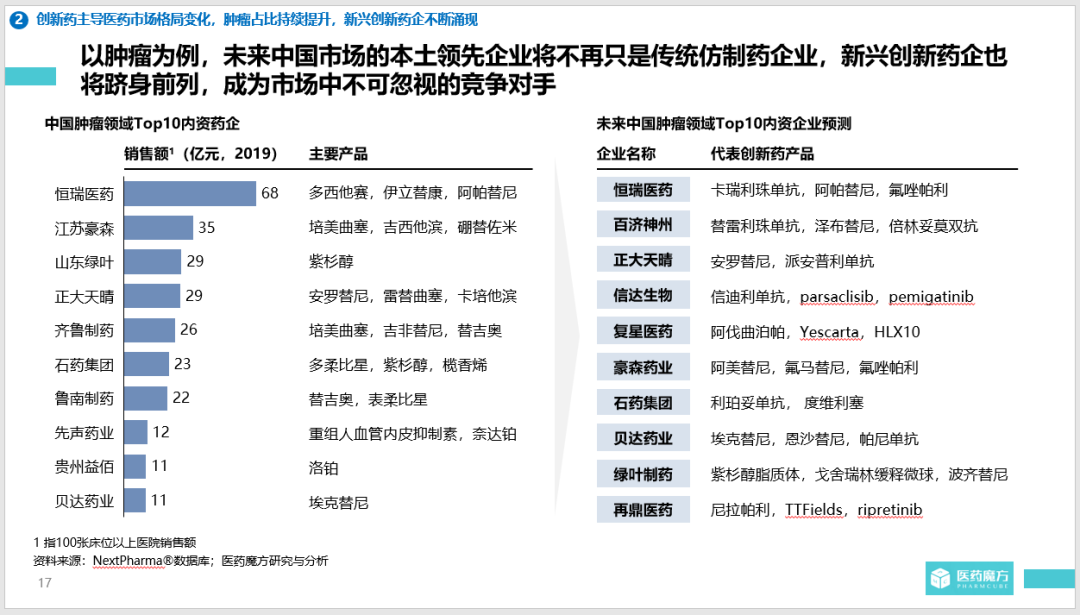1080x615 pixels.
Task: Select the chart label "山东绿叶"
Action: coord(84,262)
